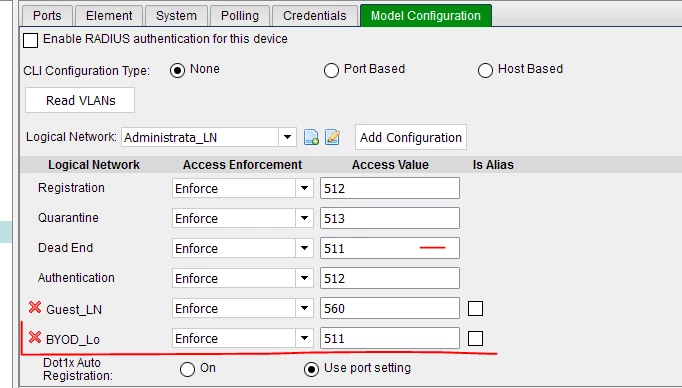The height and width of the screenshot is (388, 682).
Task: Click the Logical Network column header
Action: (x=94, y=165)
